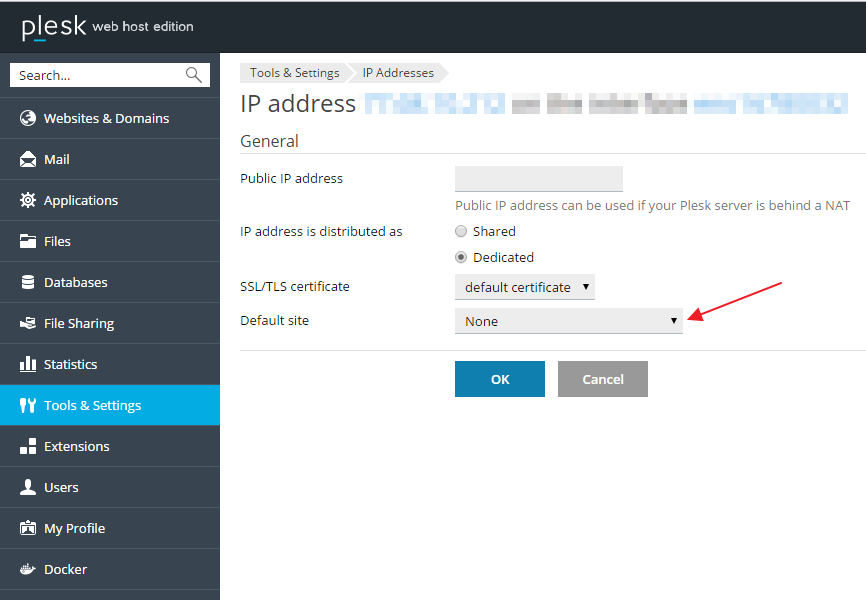Click the Files folder icon
This screenshot has height=600, width=866.
pyautogui.click(x=28, y=241)
